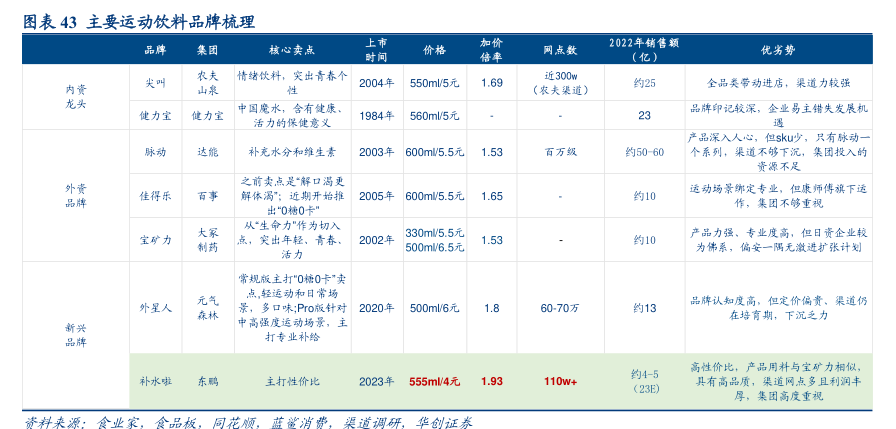Click the 内资龙头 row group label
This screenshot has height=429, width=896.
coord(76,97)
